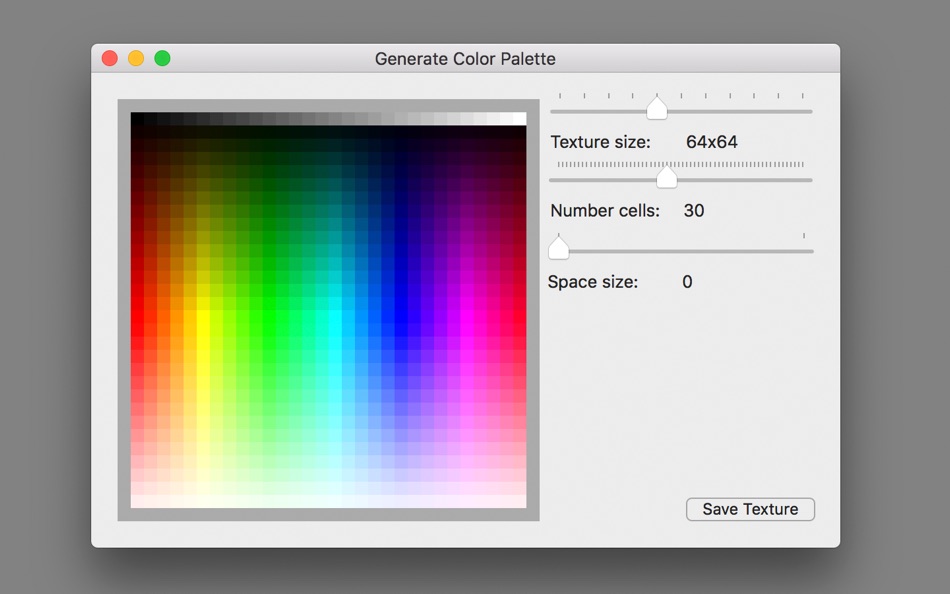Image resolution: width=950 pixels, height=594 pixels.
Task: Click the Save Texture button
Action: pyautogui.click(x=750, y=509)
